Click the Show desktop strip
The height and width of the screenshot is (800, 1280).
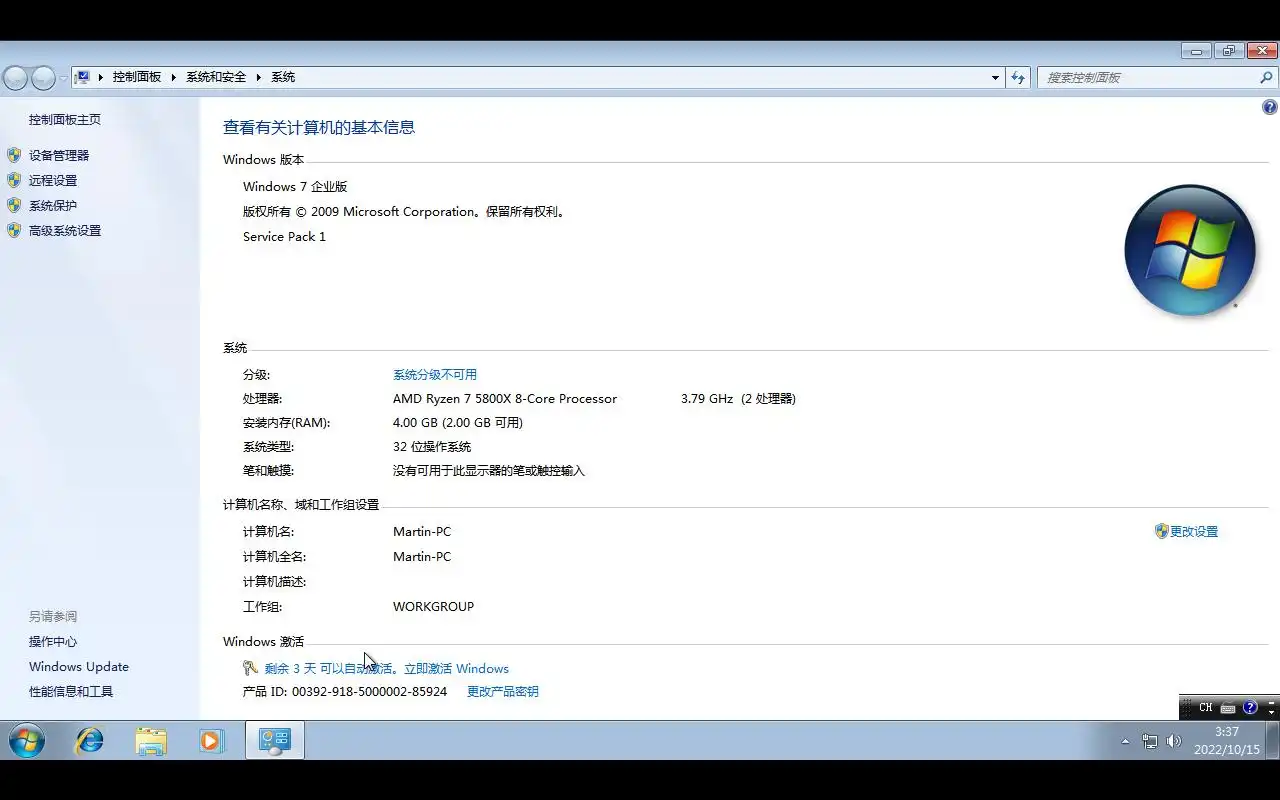1272,741
